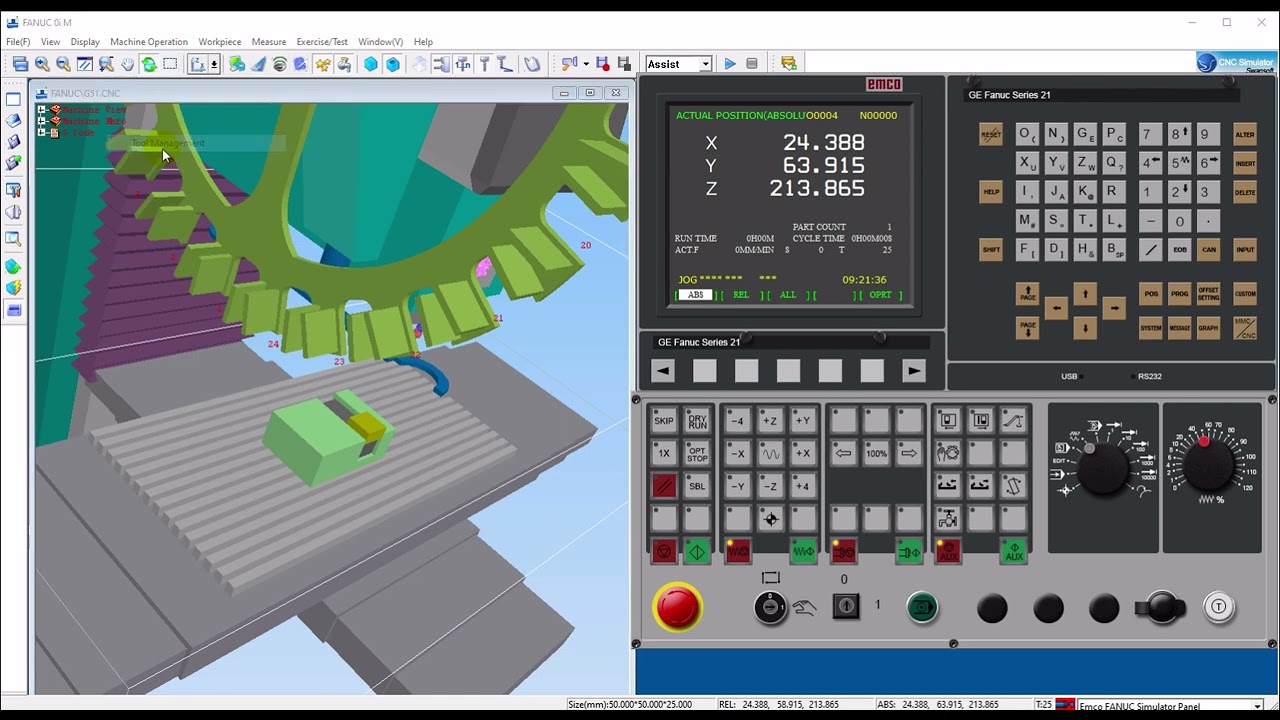Open the Exercise/Test menu
This screenshot has height=720, width=1280.
[x=322, y=42]
